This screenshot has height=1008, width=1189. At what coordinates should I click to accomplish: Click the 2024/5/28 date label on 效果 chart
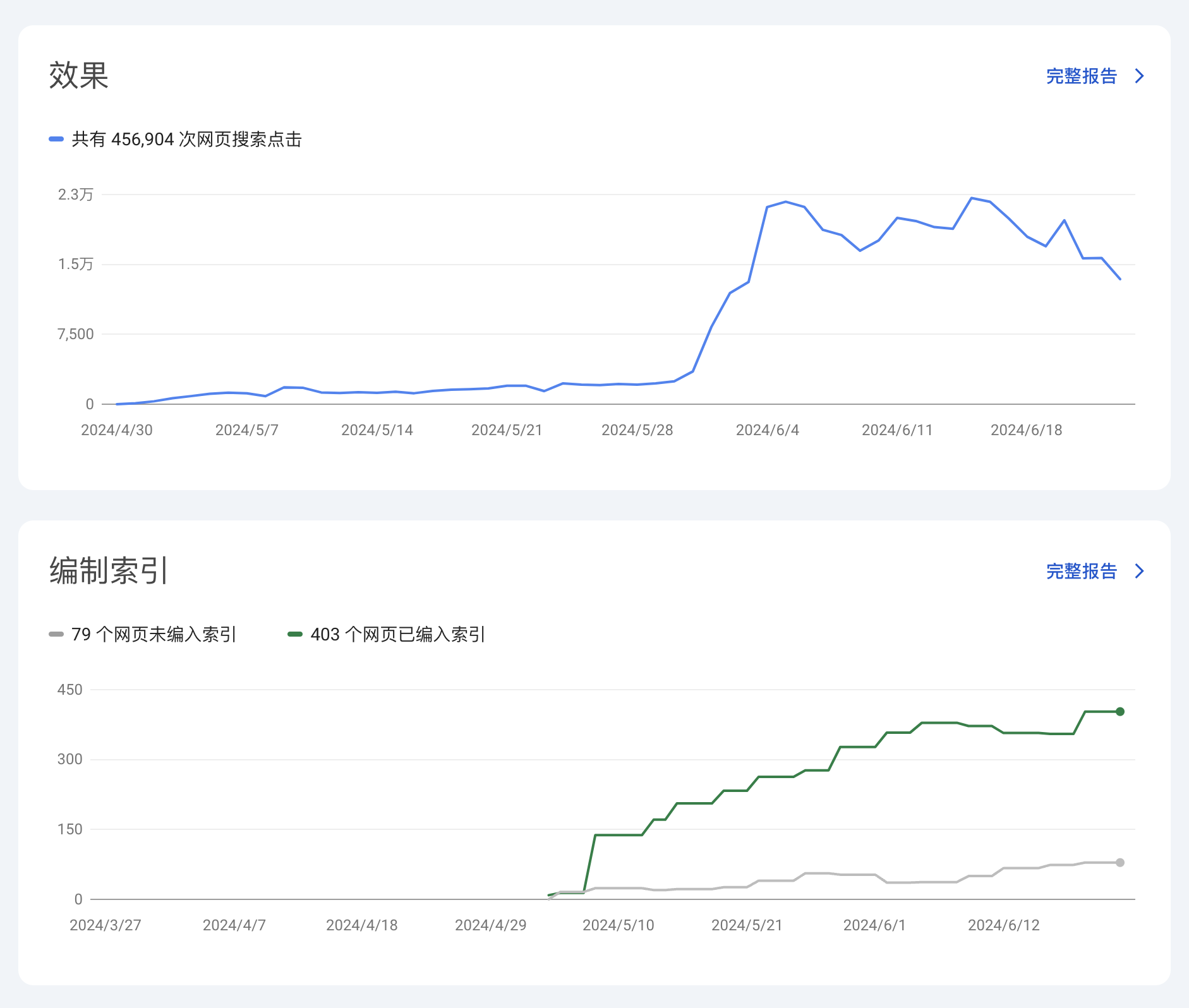(x=637, y=430)
